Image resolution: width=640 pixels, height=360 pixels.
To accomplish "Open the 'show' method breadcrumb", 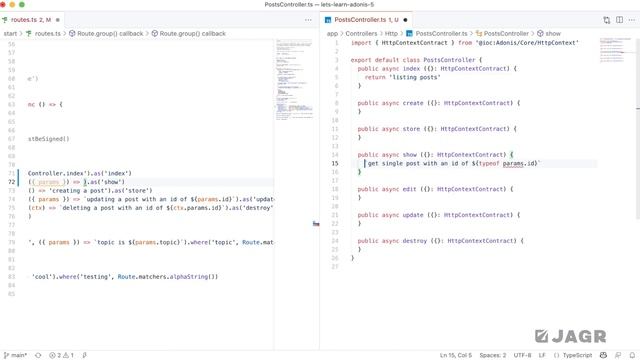I will point(549,33).
